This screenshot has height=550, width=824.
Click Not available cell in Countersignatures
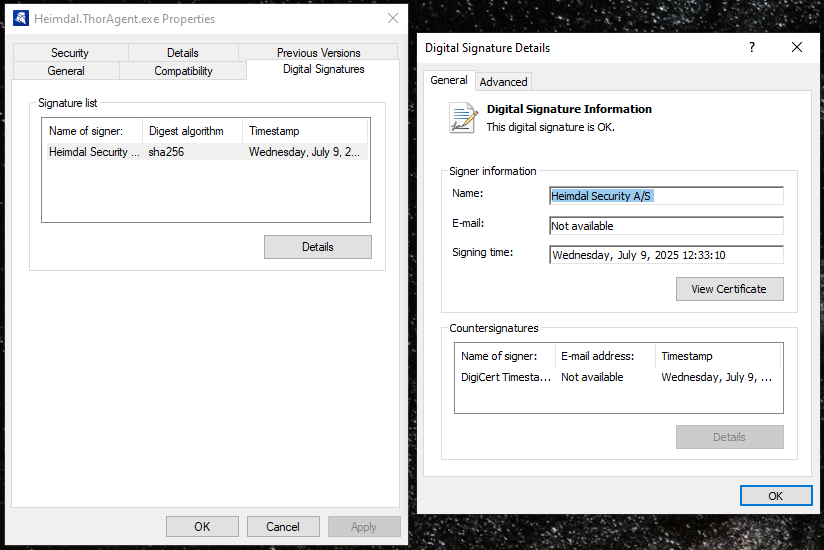(x=592, y=377)
